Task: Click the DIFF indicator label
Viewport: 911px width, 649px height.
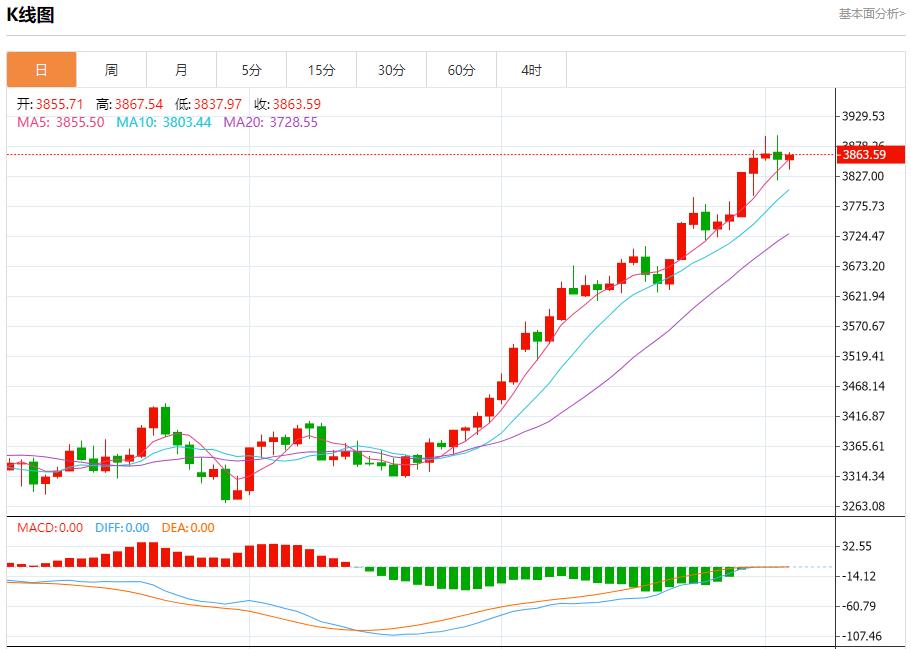Action: (x=110, y=525)
